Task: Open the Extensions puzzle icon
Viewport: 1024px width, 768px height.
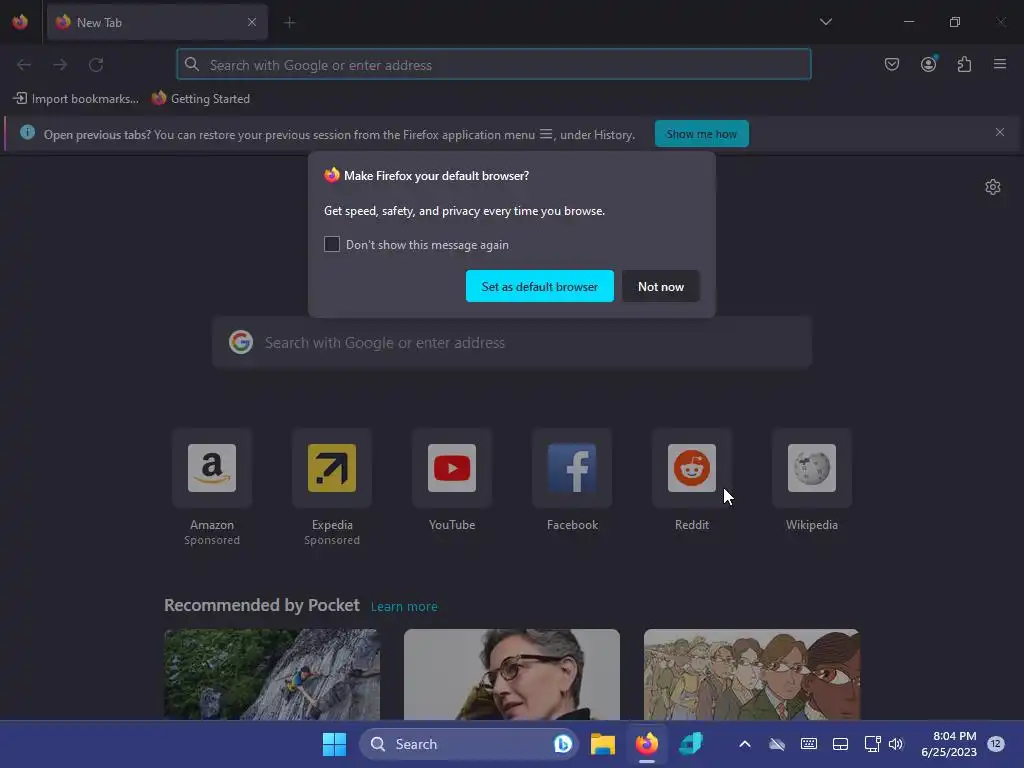Action: 964,64
